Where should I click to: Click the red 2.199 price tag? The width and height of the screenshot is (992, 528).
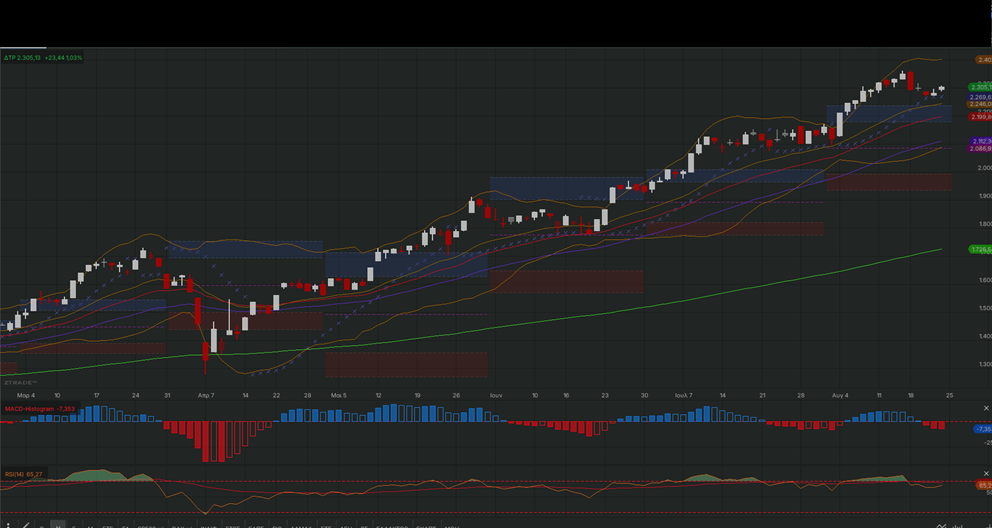click(x=980, y=117)
